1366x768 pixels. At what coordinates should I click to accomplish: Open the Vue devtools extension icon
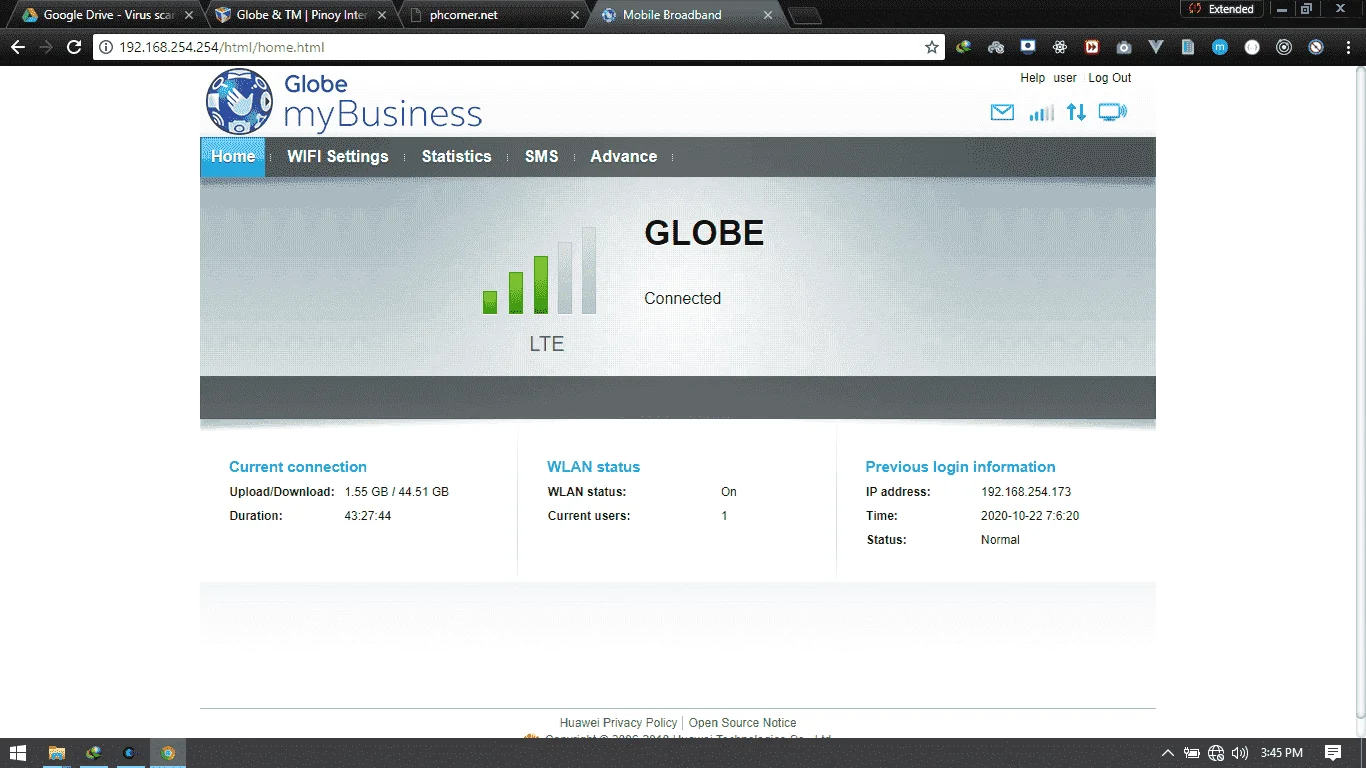coord(1156,47)
